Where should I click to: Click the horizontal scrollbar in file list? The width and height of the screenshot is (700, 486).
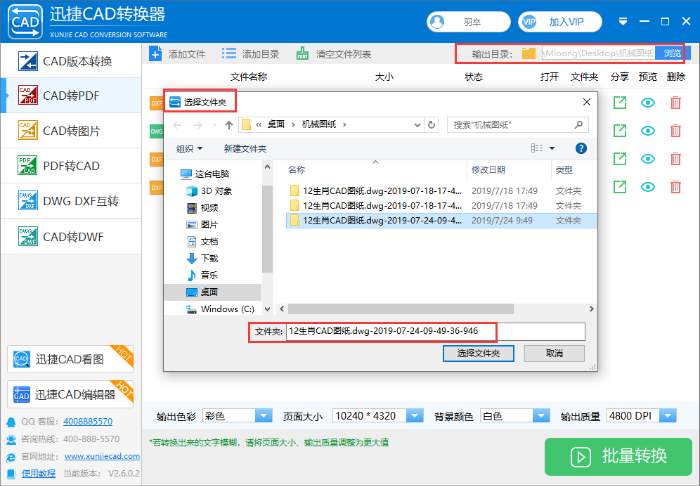click(400, 309)
